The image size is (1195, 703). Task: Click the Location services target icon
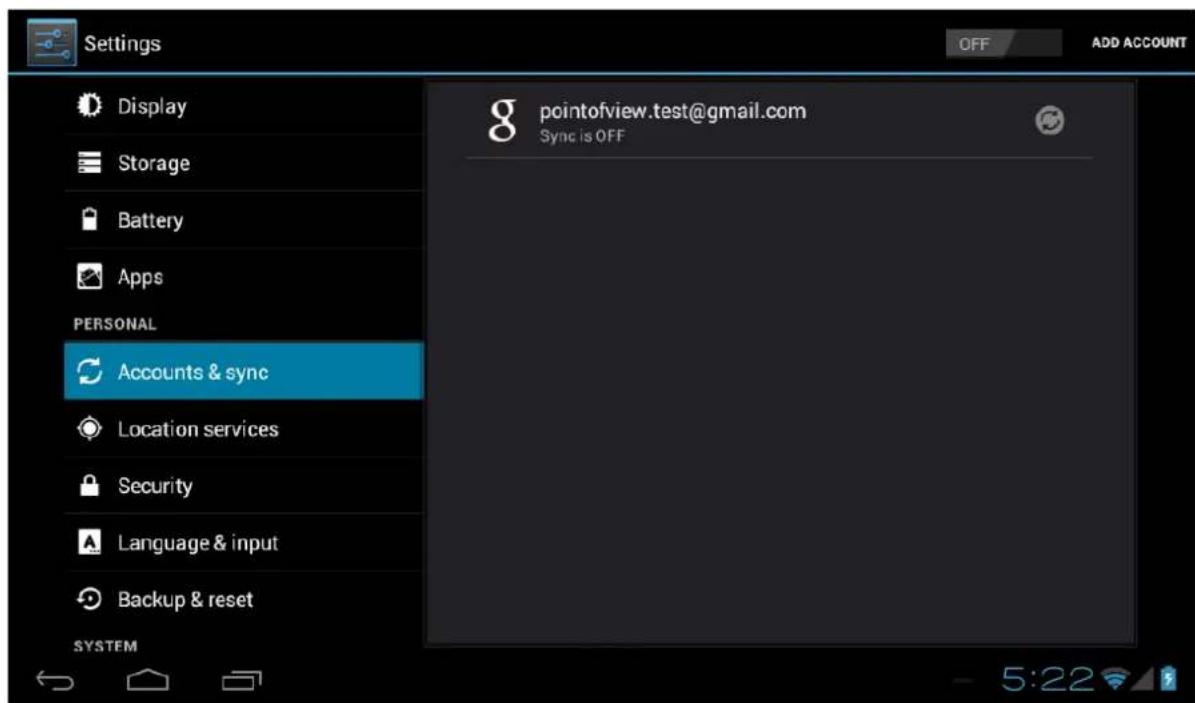(x=90, y=429)
